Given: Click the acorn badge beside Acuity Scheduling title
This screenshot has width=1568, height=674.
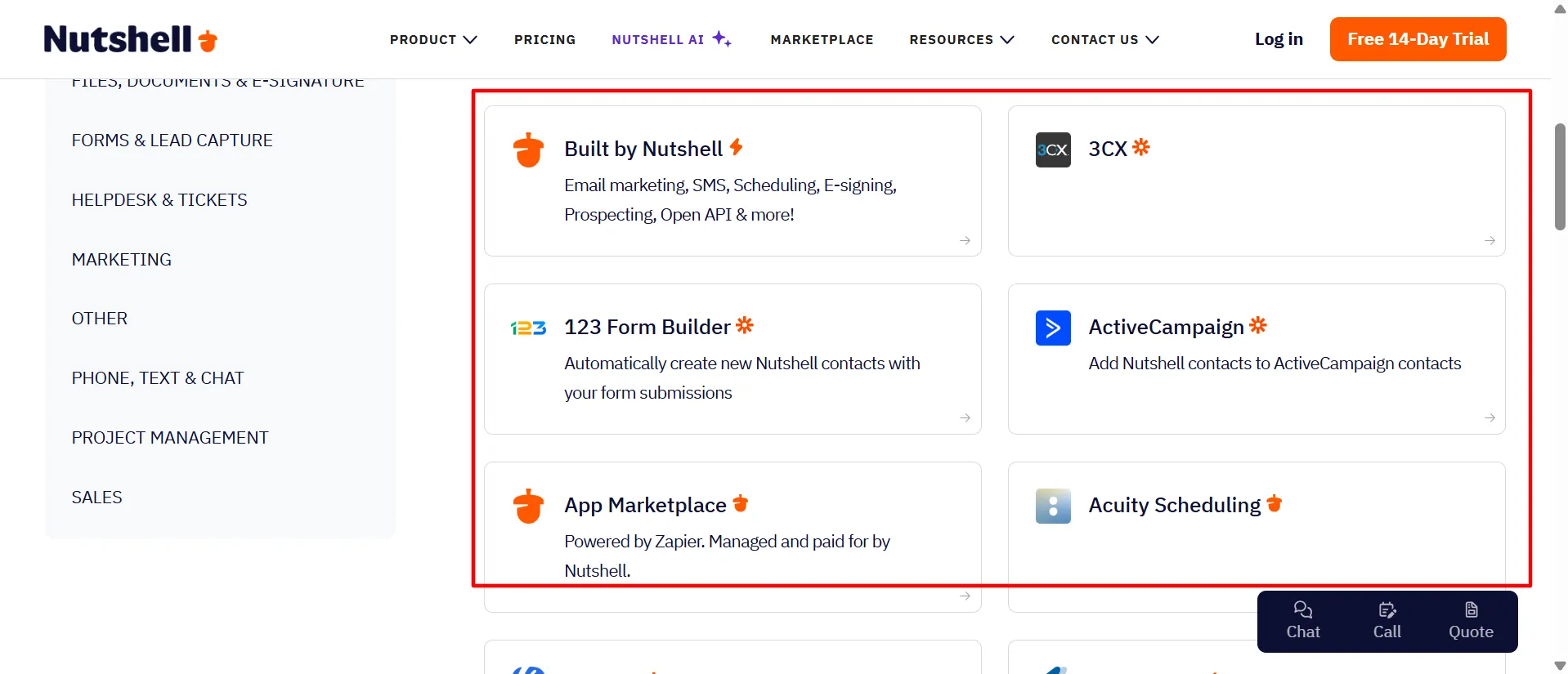Looking at the screenshot, I should click(x=1275, y=503).
